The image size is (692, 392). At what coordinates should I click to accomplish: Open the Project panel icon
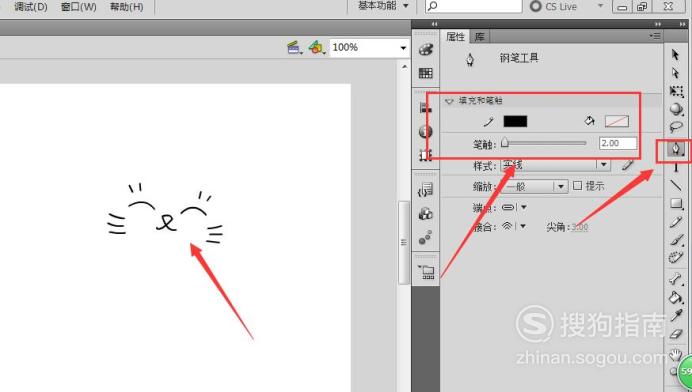[427, 272]
